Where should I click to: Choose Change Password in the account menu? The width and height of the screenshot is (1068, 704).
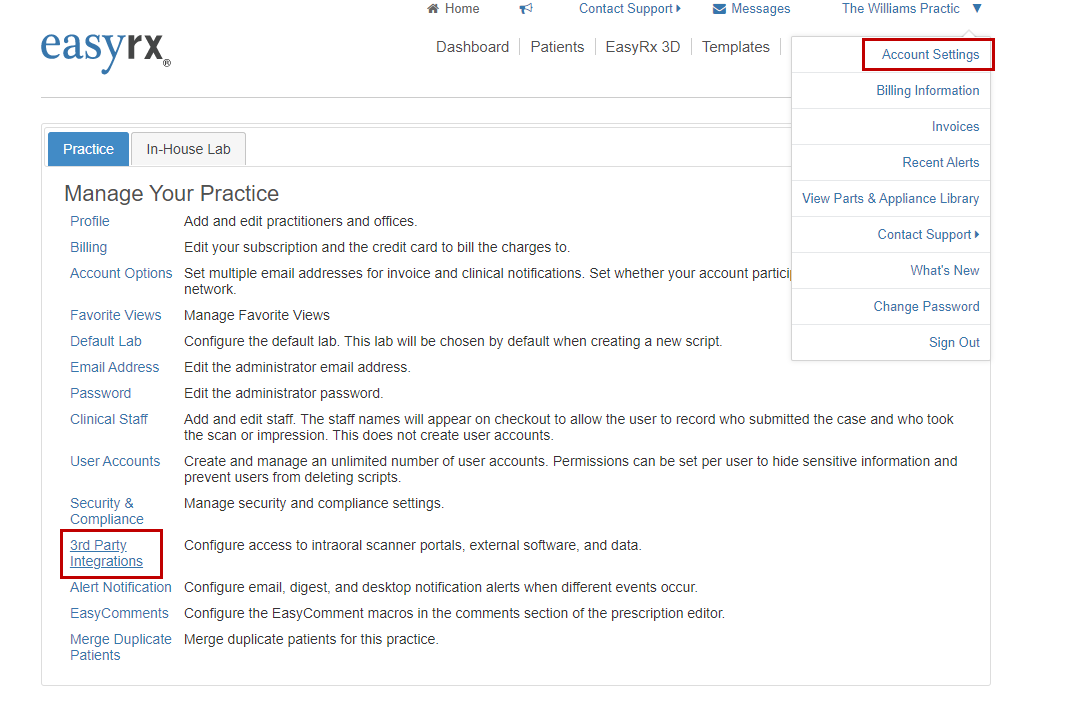click(926, 306)
